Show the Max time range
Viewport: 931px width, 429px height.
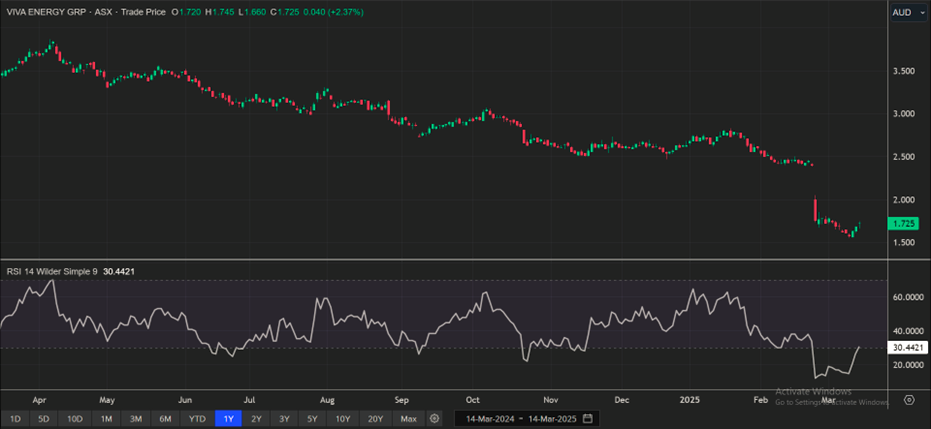pyautogui.click(x=408, y=418)
